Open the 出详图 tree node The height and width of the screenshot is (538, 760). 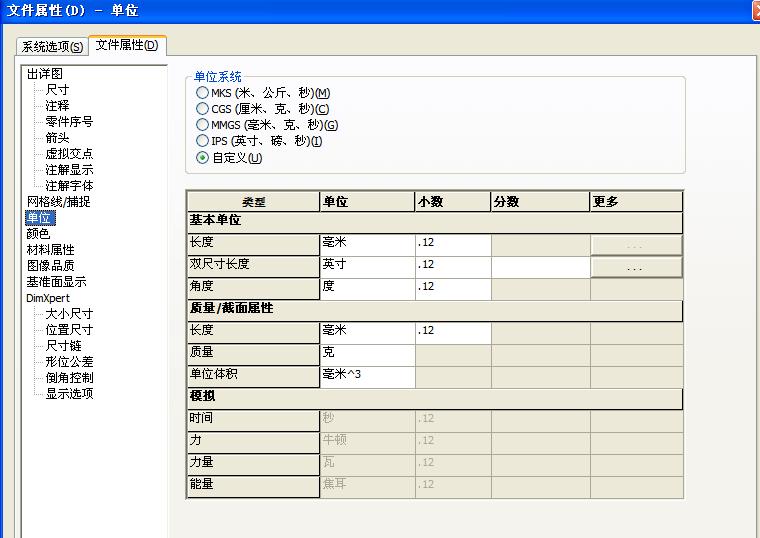(45, 74)
